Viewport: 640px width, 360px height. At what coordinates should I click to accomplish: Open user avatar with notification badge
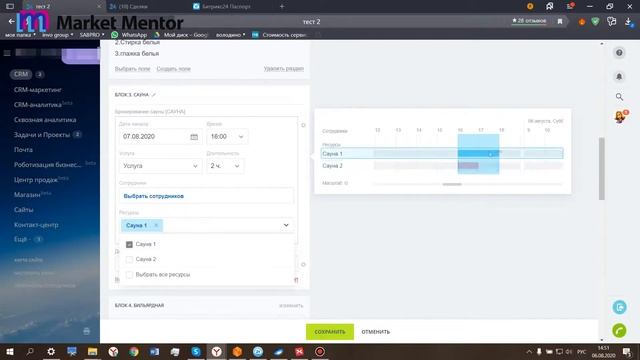click(x=620, y=117)
